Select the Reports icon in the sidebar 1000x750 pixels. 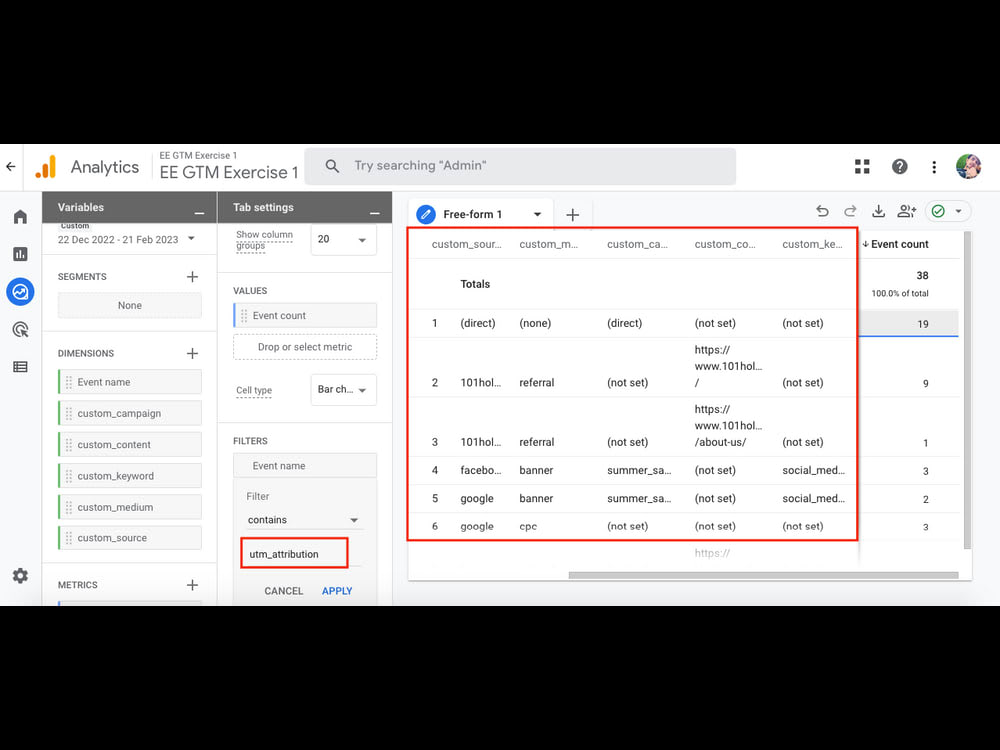[20, 254]
